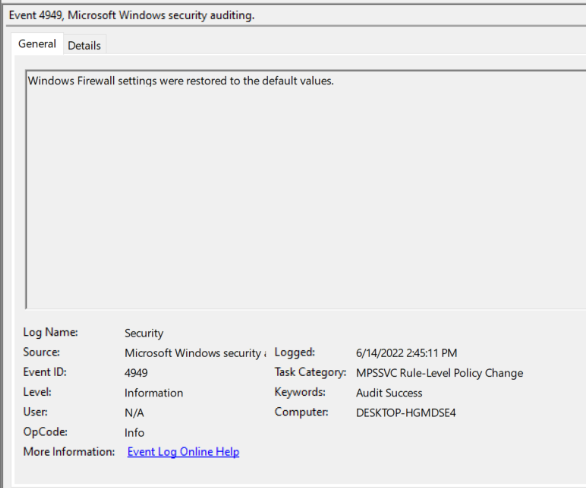Select the Security log name value

(144, 333)
